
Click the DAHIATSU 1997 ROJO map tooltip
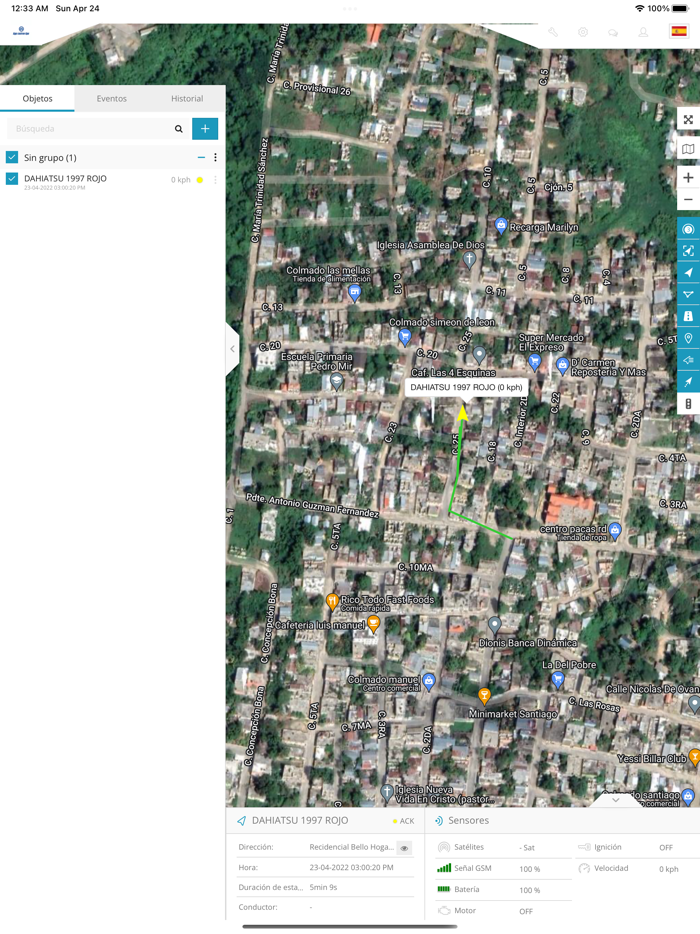pyautogui.click(x=466, y=387)
